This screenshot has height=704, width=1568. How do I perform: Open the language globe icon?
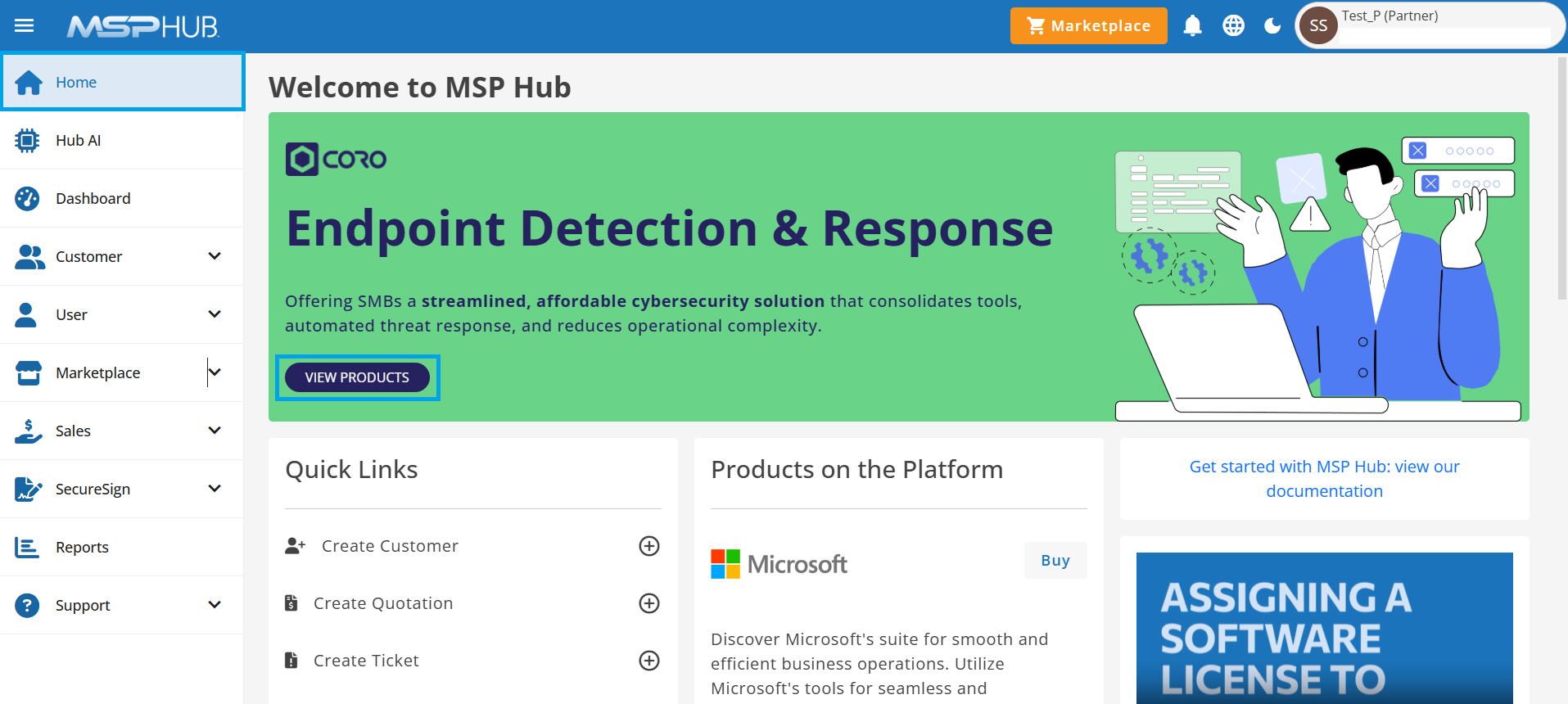click(x=1233, y=26)
